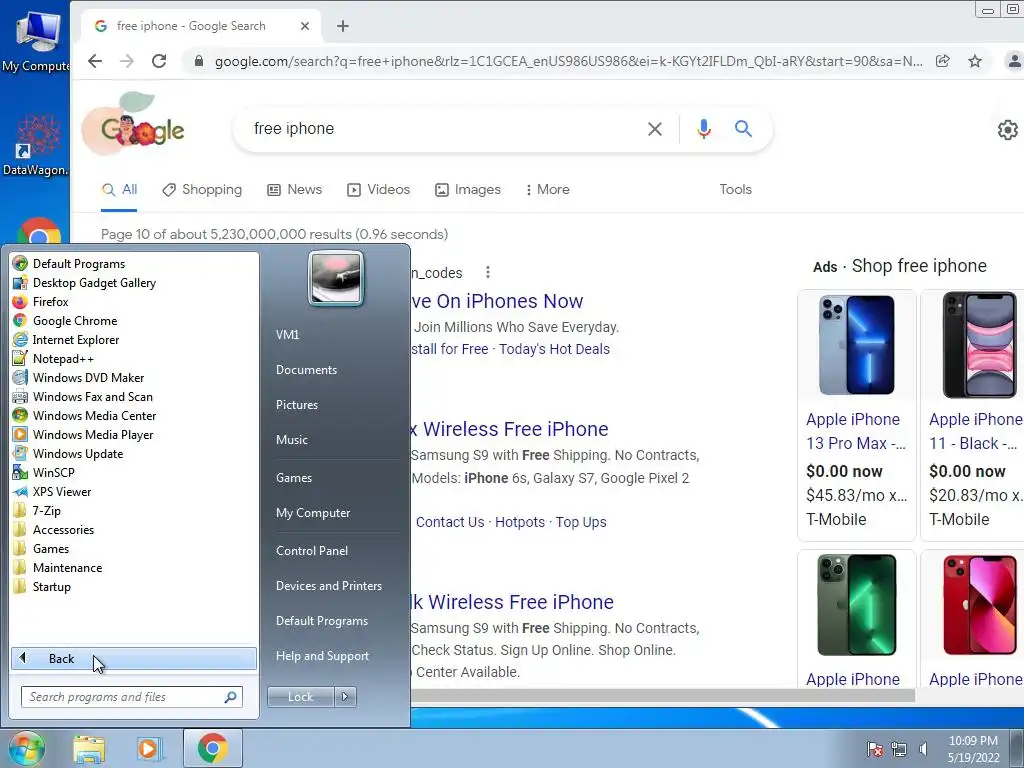
Task: Click the blue search magnifier button
Action: tap(743, 129)
